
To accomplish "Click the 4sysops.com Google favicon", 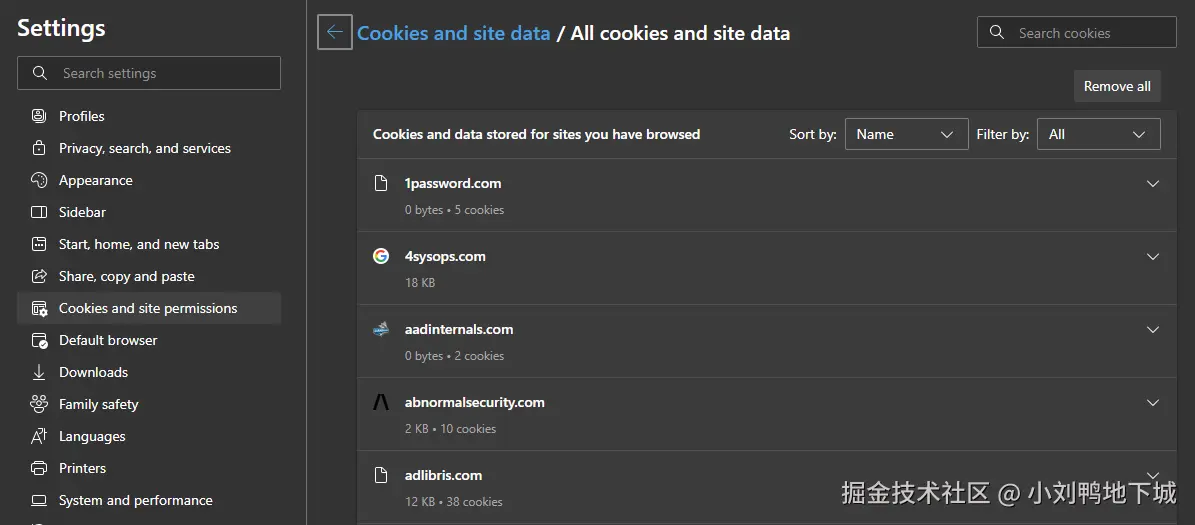I will [x=381, y=256].
